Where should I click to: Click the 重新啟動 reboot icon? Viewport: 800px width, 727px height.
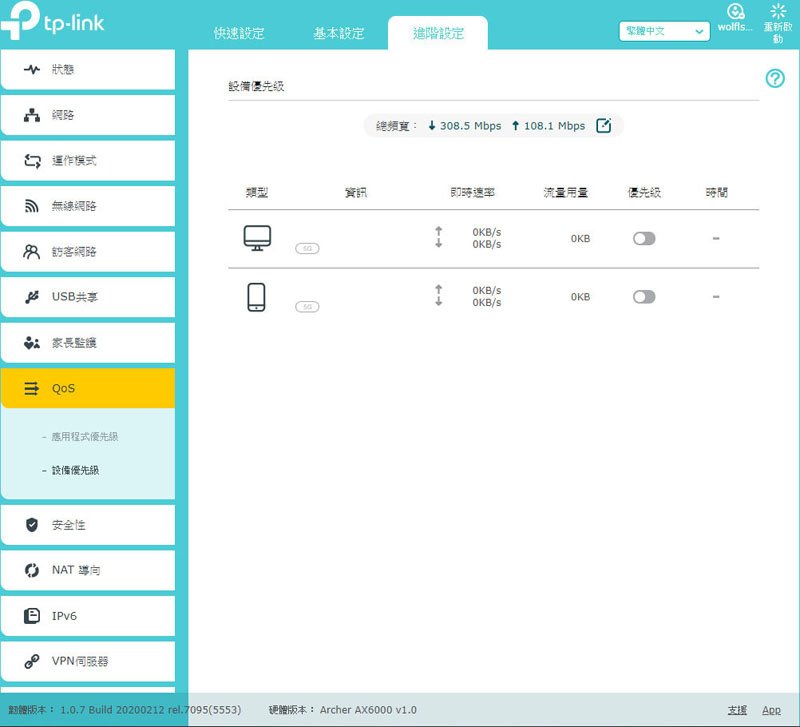click(x=778, y=11)
